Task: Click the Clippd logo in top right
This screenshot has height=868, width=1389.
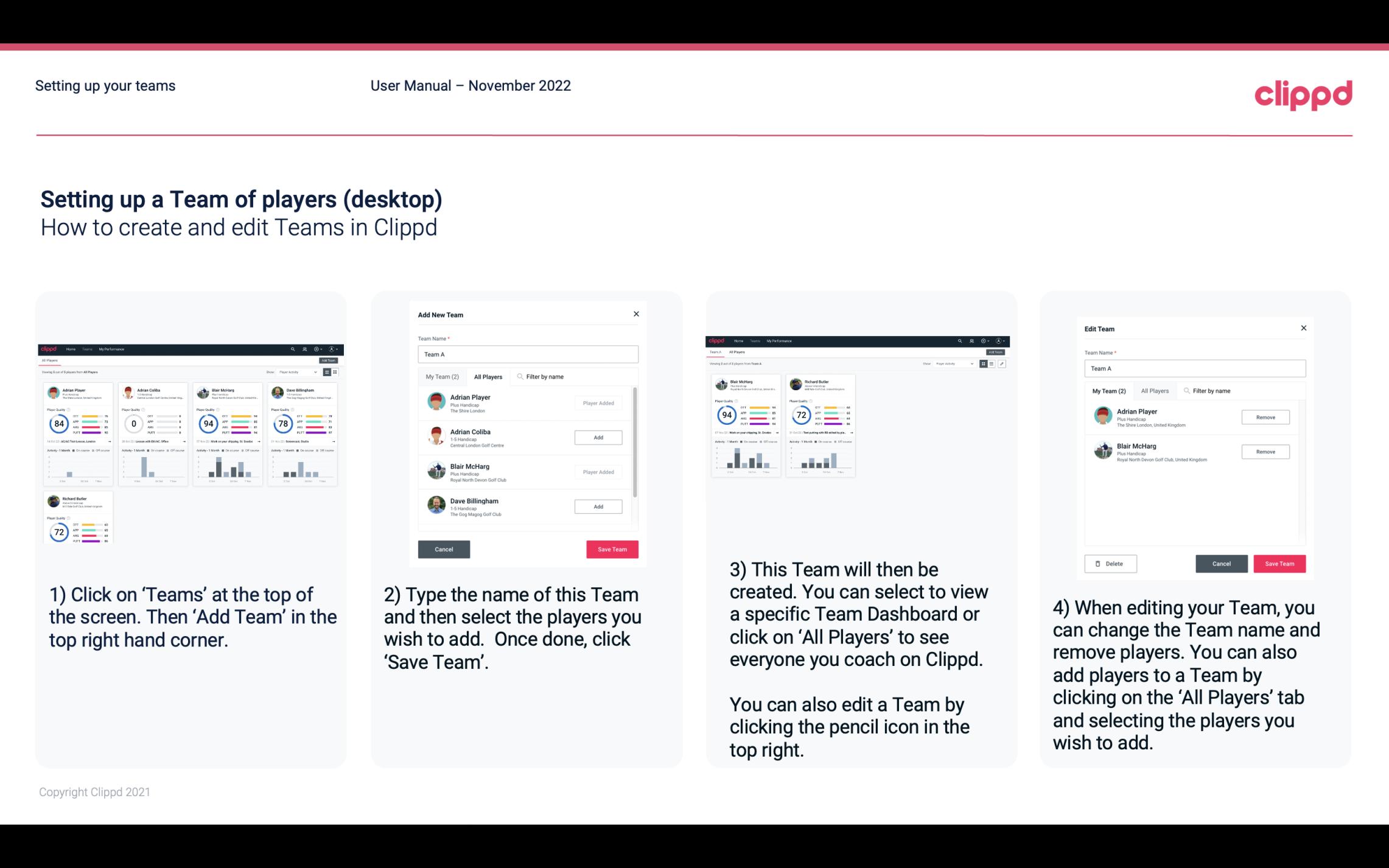Action: pyautogui.click(x=1305, y=93)
